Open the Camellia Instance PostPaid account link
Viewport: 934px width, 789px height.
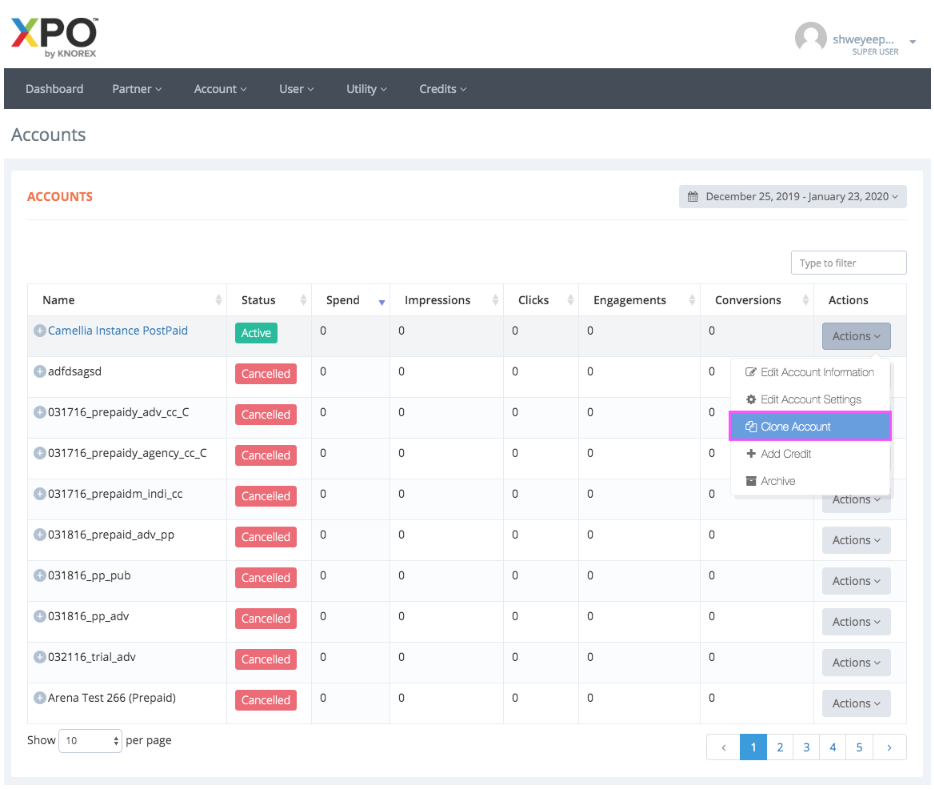tap(118, 331)
